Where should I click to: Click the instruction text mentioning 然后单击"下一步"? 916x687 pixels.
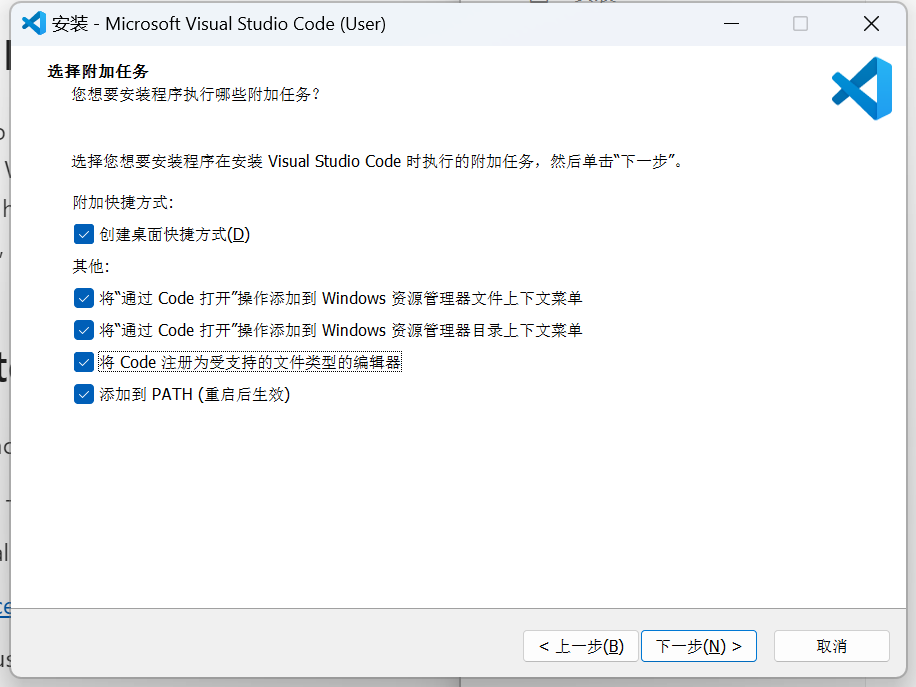point(377,161)
